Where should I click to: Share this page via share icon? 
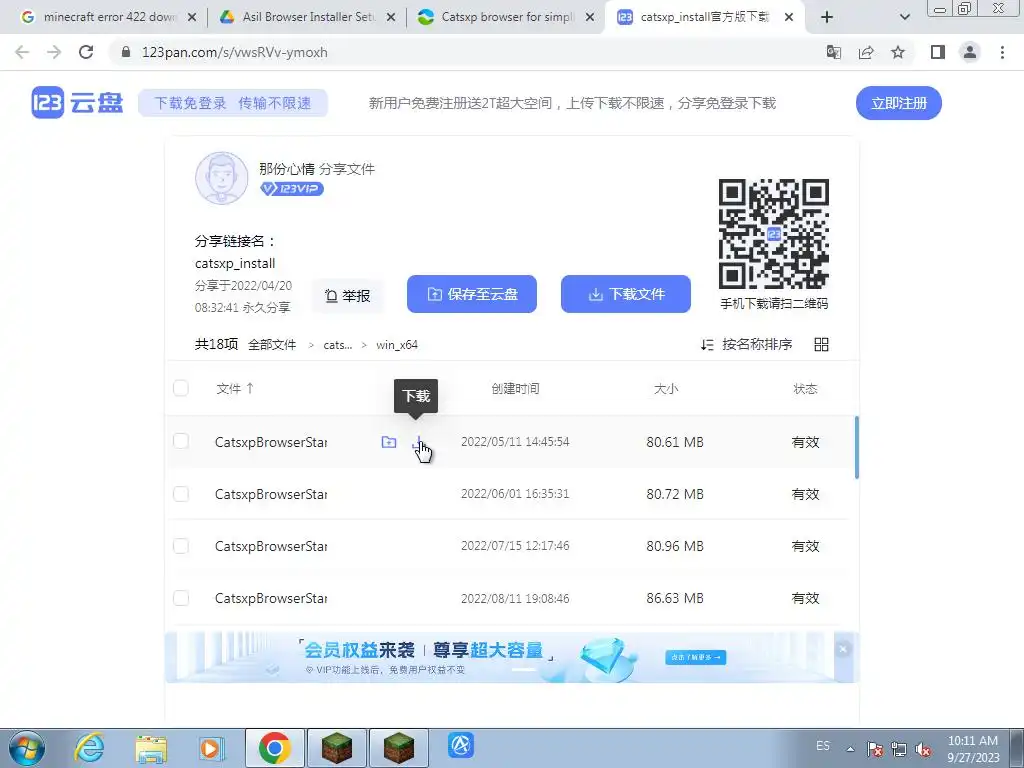866,52
